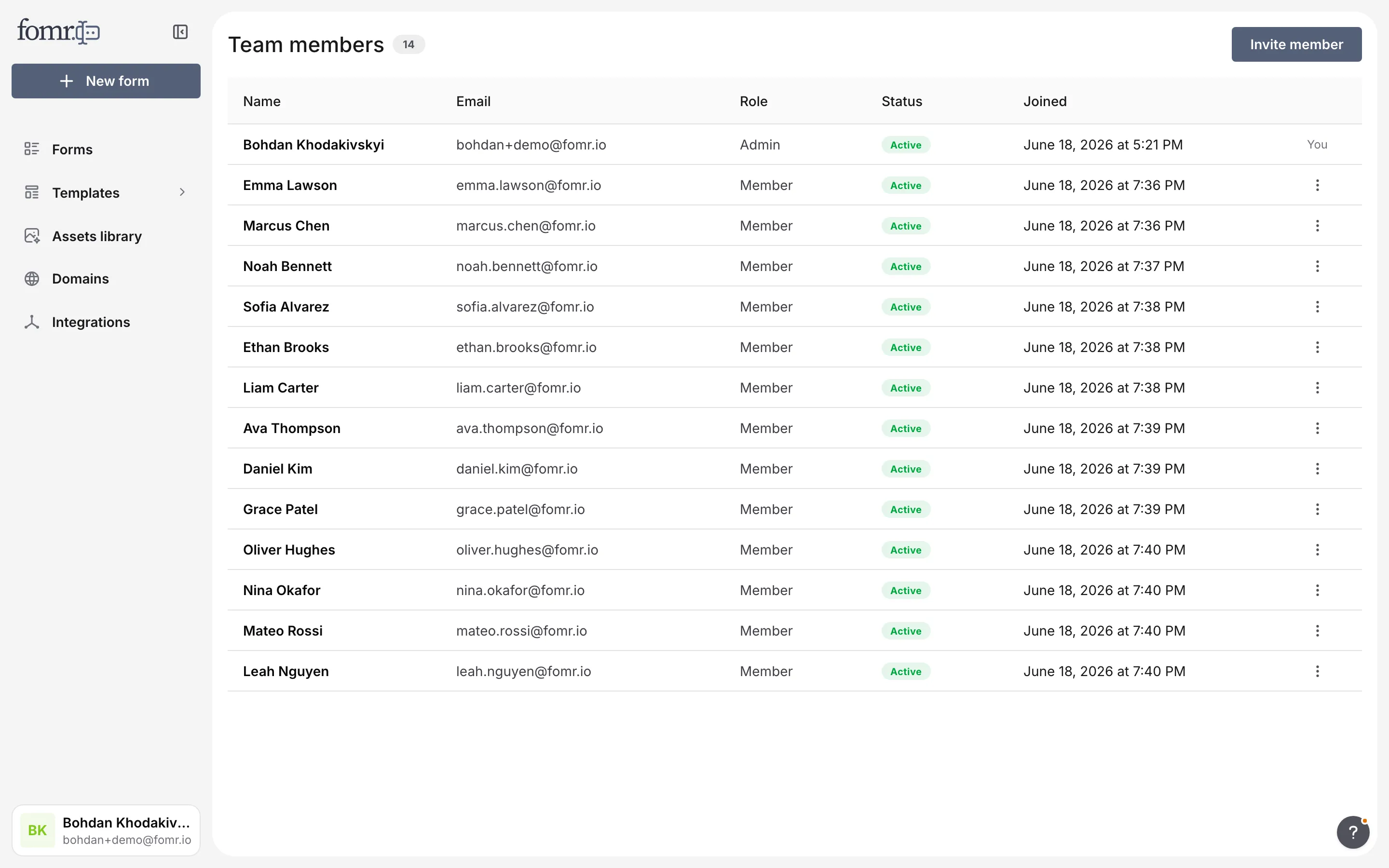Click joined date June 18, 2026 at 5:21 PM
This screenshot has width=1389, height=868.
coord(1103,145)
